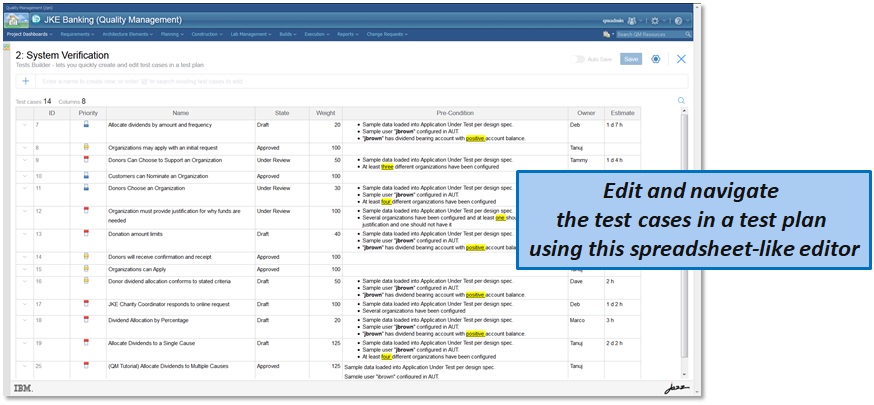Click the priority icon for test case 7
The height and width of the screenshot is (405, 874).
tap(86, 125)
